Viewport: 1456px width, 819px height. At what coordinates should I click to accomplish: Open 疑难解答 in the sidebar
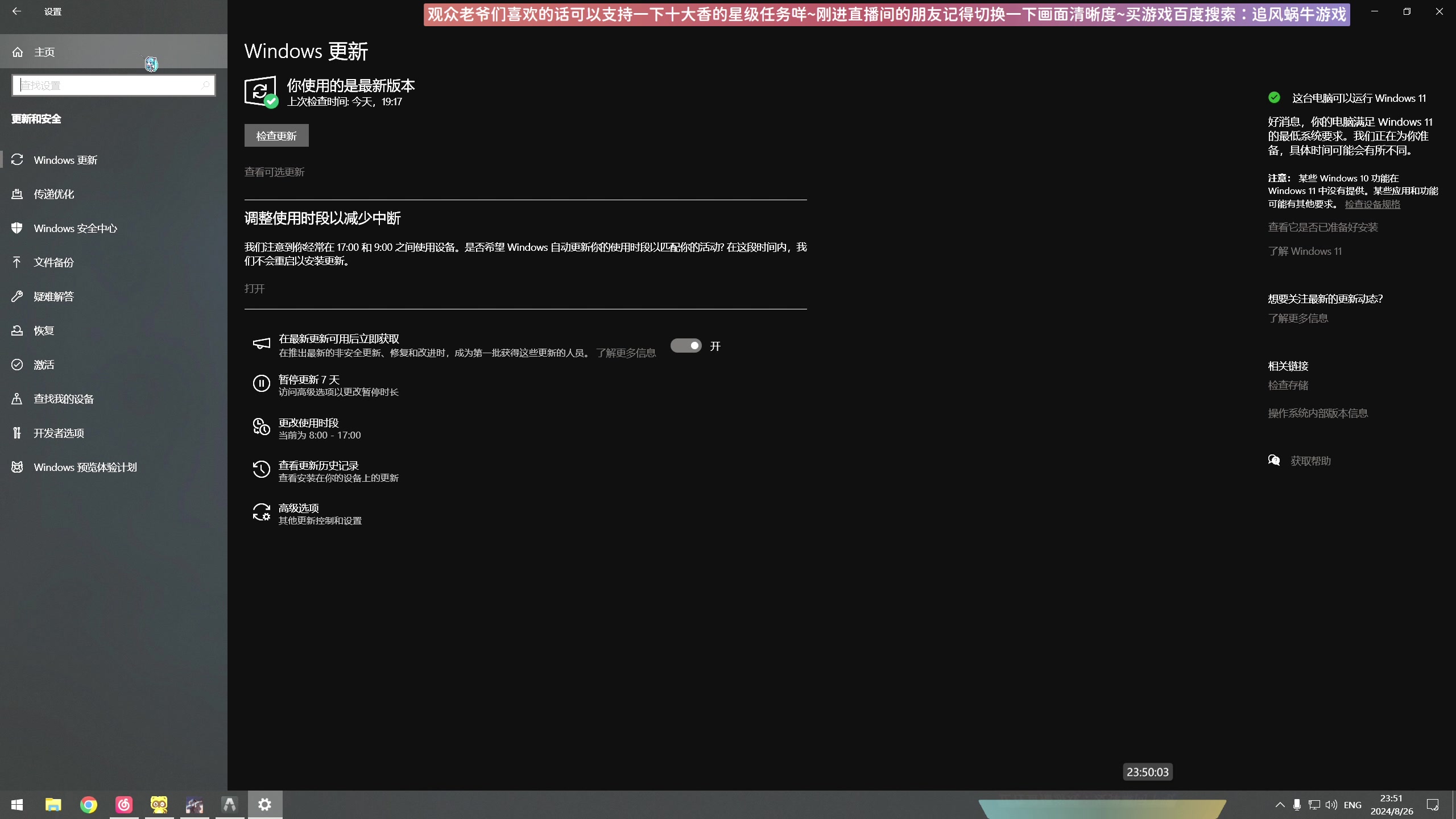pyautogui.click(x=114, y=296)
